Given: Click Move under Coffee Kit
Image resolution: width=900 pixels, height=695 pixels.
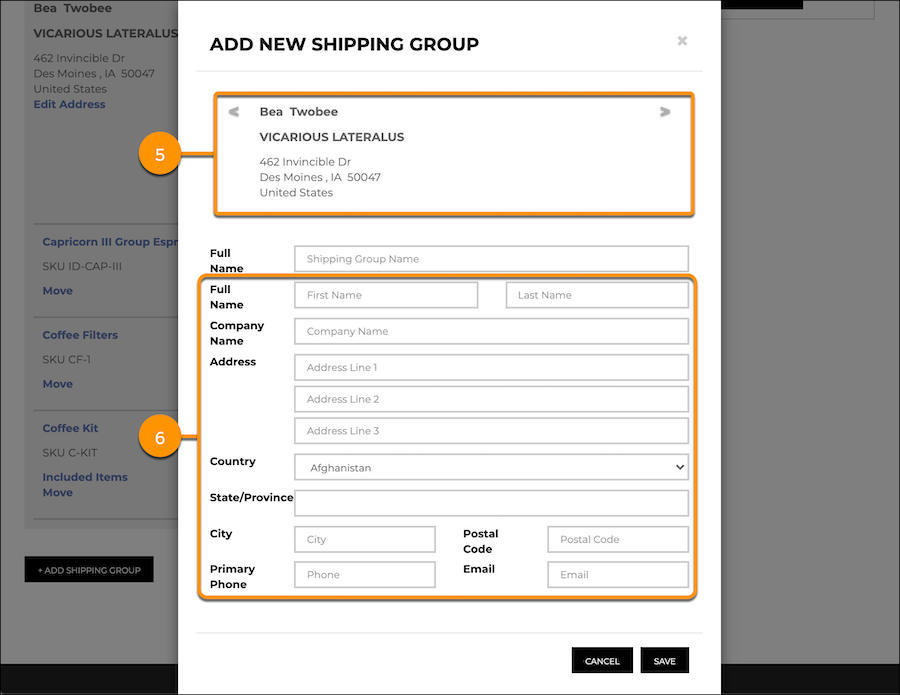Looking at the screenshot, I should pyautogui.click(x=57, y=492).
